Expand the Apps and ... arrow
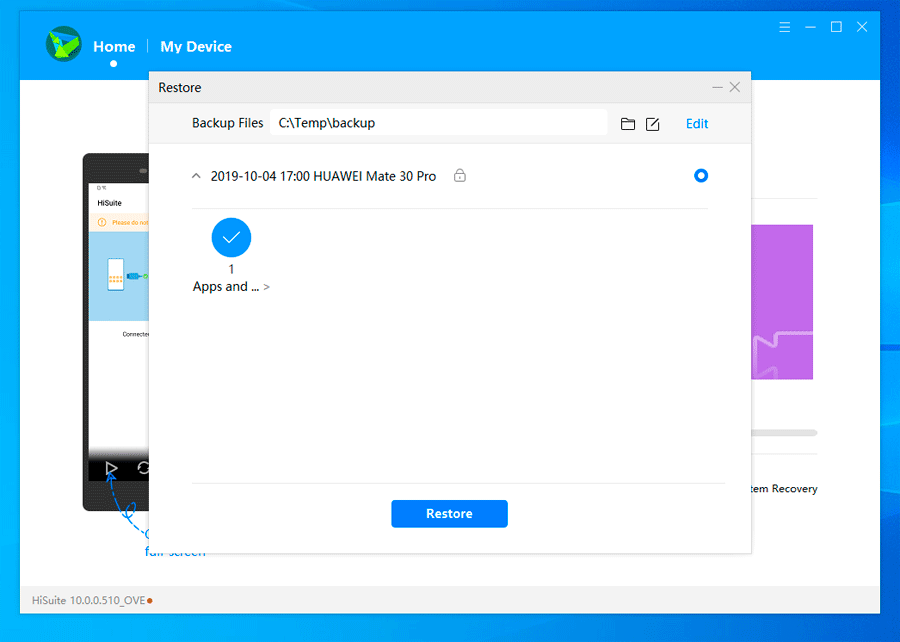Image resolution: width=900 pixels, height=642 pixels. (x=266, y=287)
